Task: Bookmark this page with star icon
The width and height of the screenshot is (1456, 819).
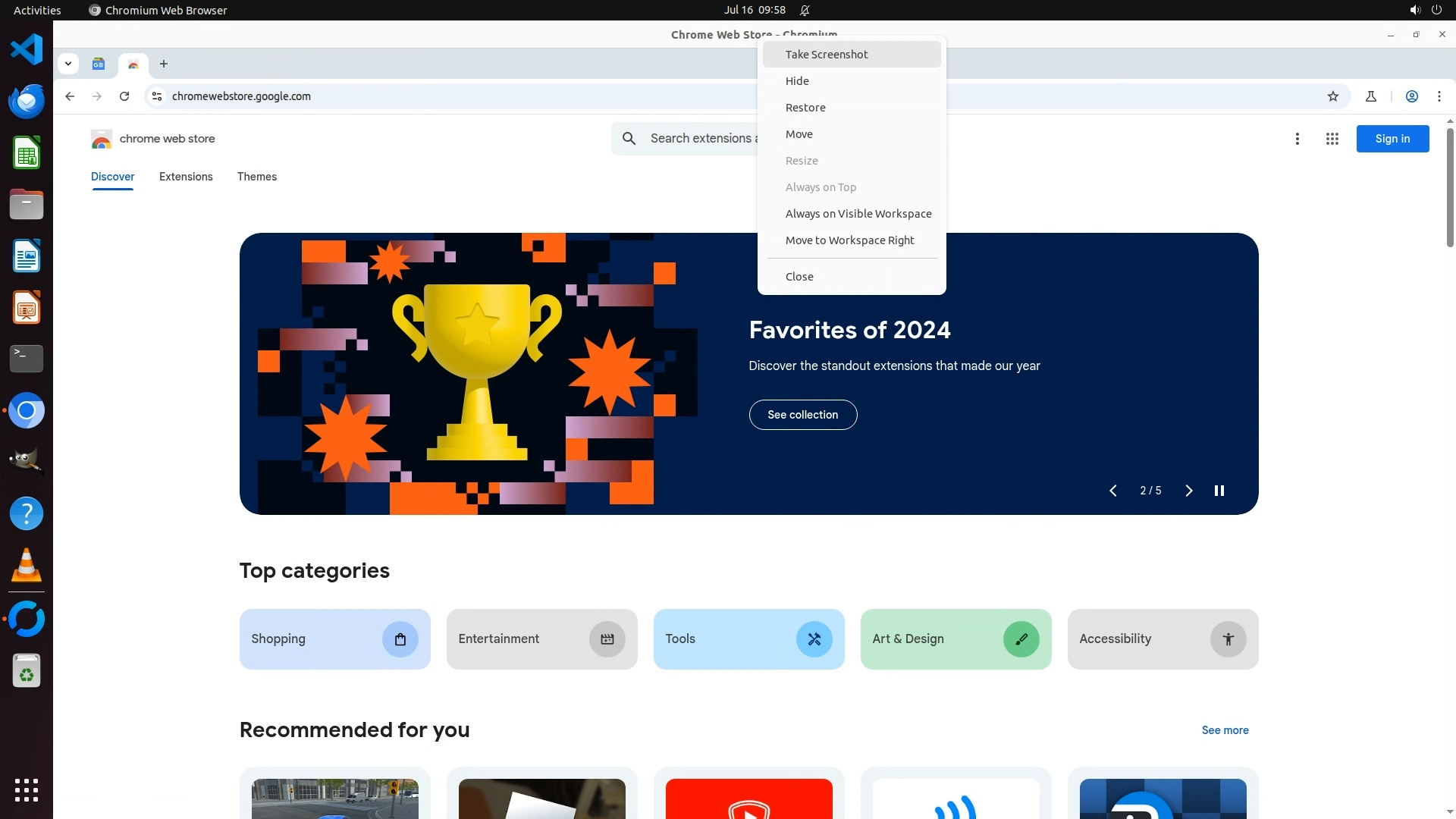Action: click(x=1333, y=96)
